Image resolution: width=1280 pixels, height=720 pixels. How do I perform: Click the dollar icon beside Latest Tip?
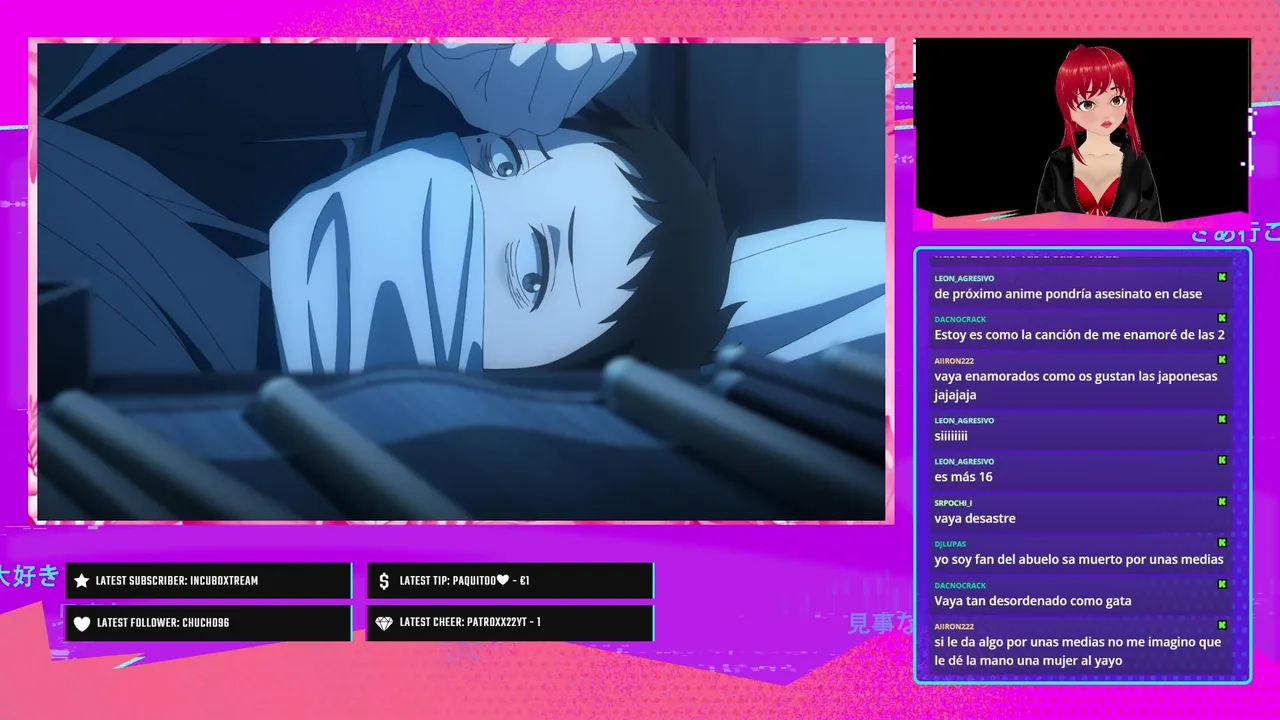click(384, 581)
